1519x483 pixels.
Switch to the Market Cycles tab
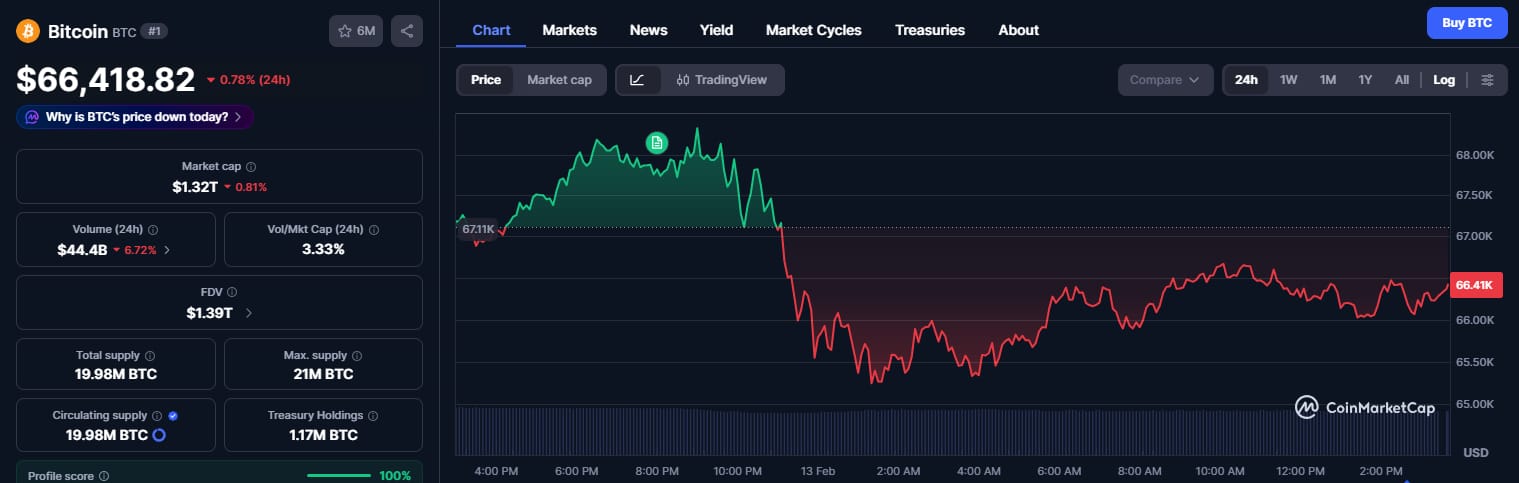tap(813, 30)
